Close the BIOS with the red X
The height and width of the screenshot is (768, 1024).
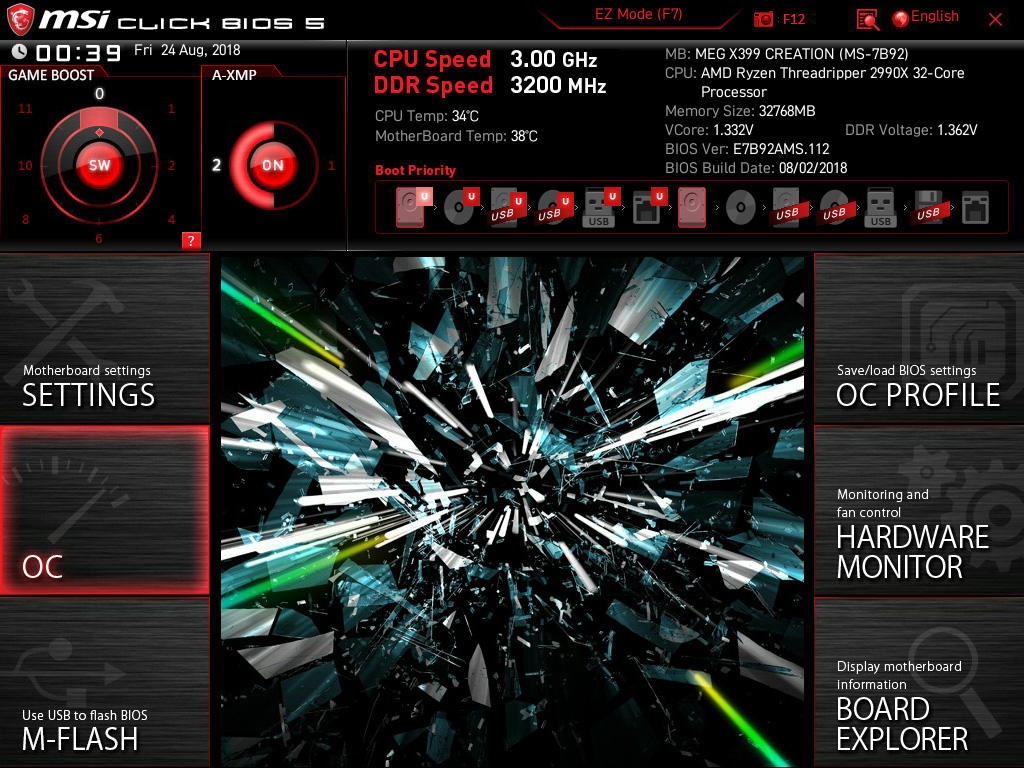click(x=995, y=20)
